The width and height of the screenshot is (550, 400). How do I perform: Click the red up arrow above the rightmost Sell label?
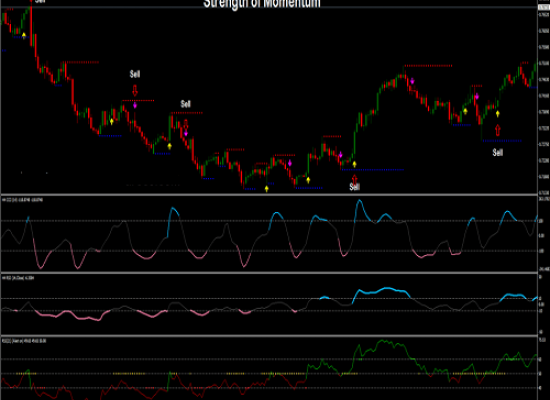[x=497, y=130]
